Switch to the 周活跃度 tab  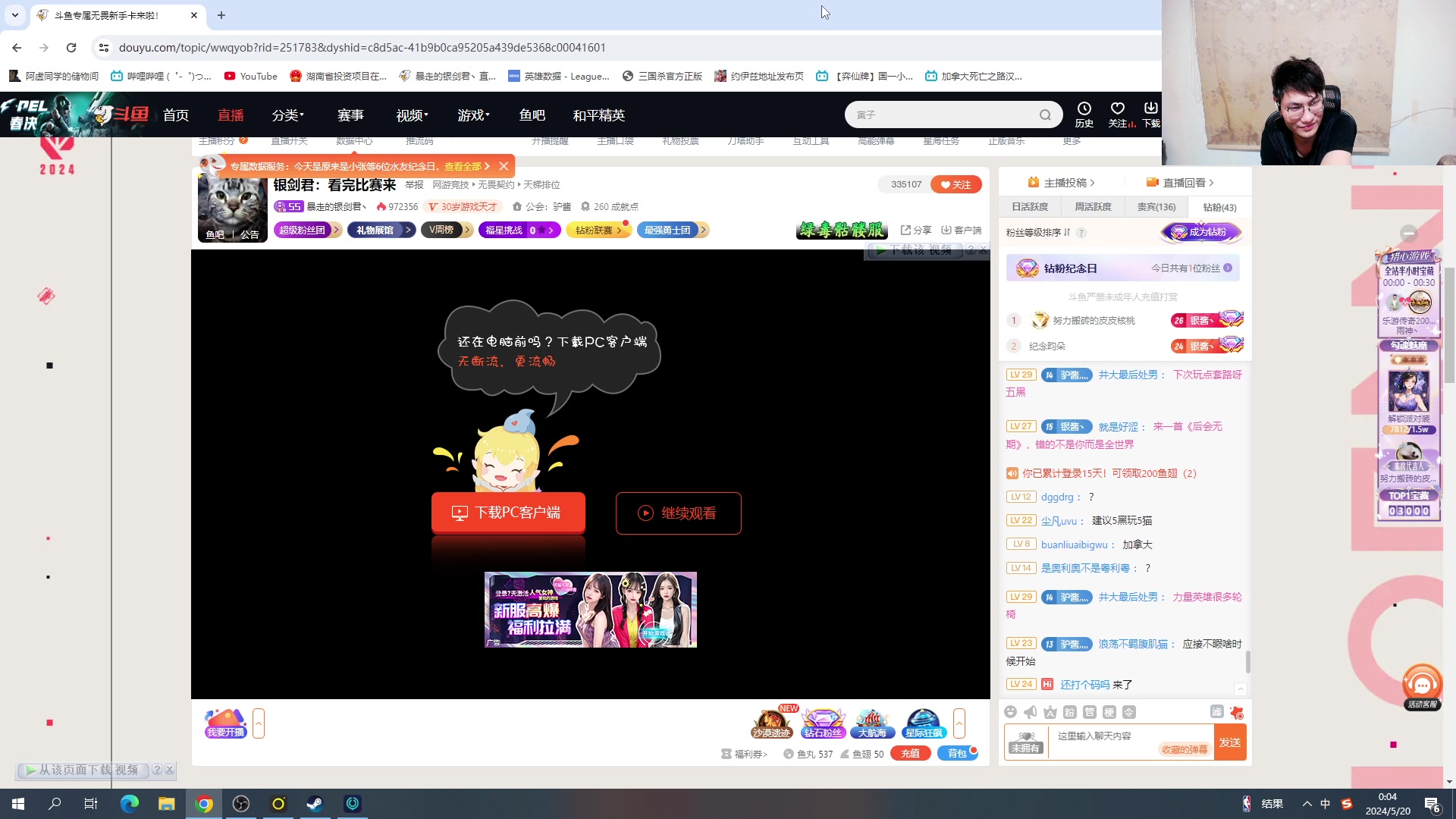(x=1093, y=207)
